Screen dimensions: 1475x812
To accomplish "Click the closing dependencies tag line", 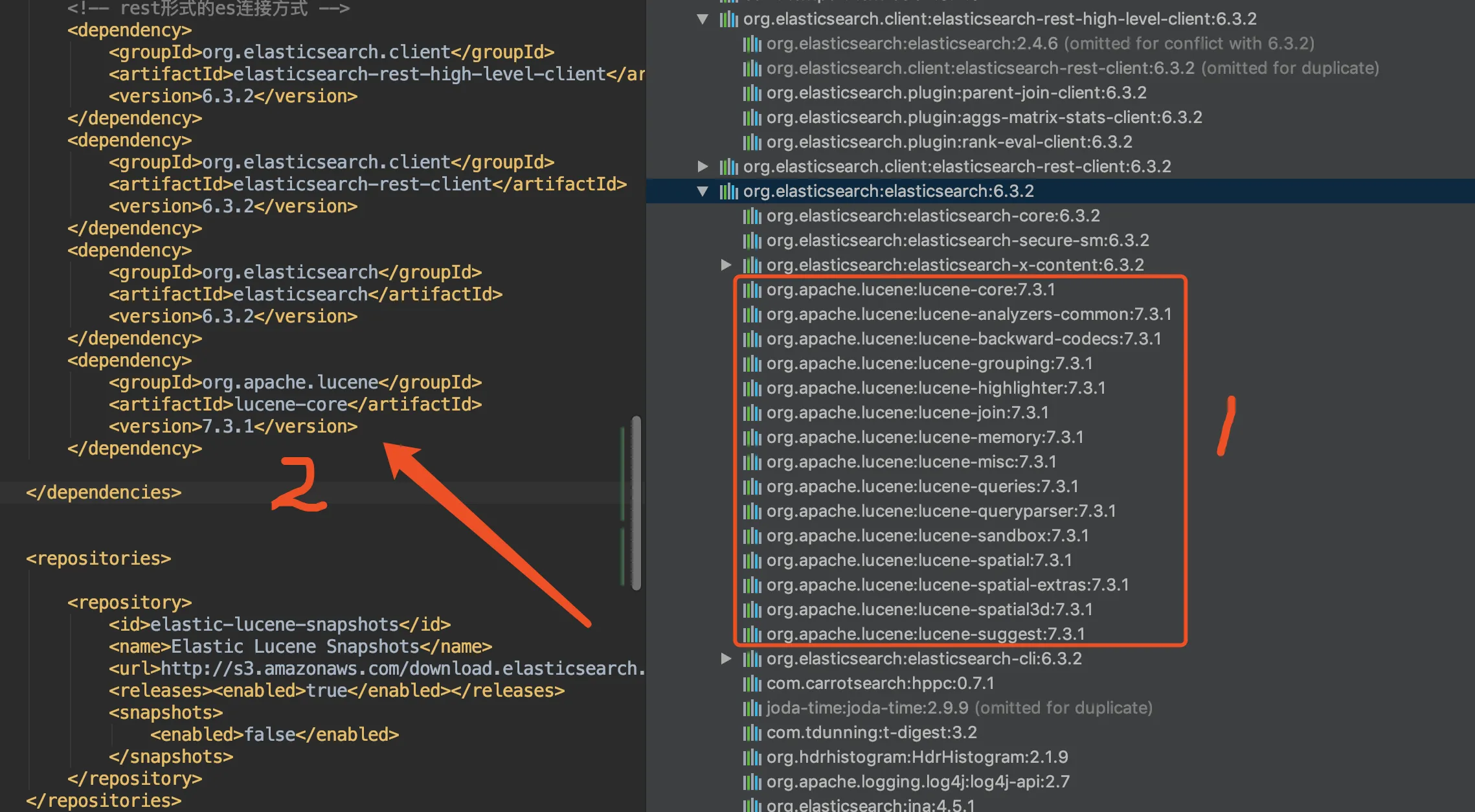I will 104,492.
